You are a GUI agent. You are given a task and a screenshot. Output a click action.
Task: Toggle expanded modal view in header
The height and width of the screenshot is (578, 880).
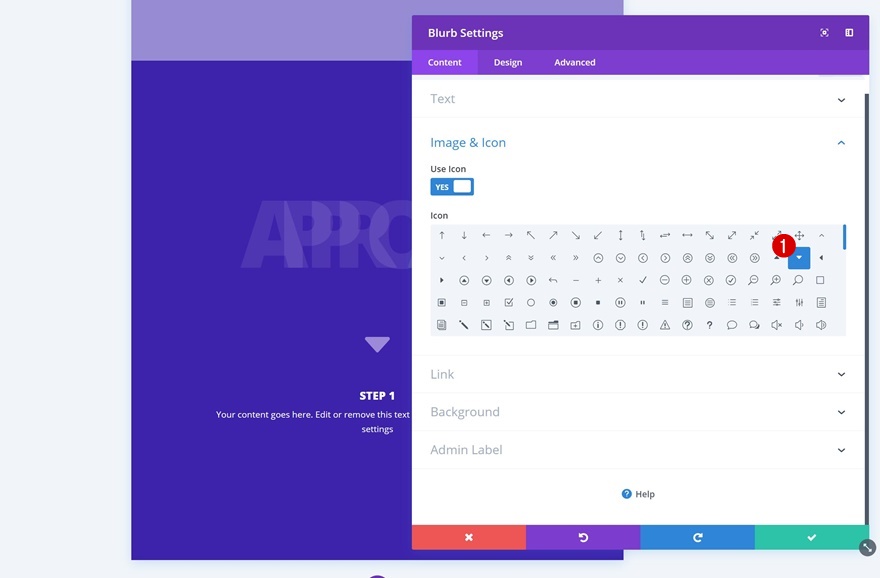(x=824, y=33)
